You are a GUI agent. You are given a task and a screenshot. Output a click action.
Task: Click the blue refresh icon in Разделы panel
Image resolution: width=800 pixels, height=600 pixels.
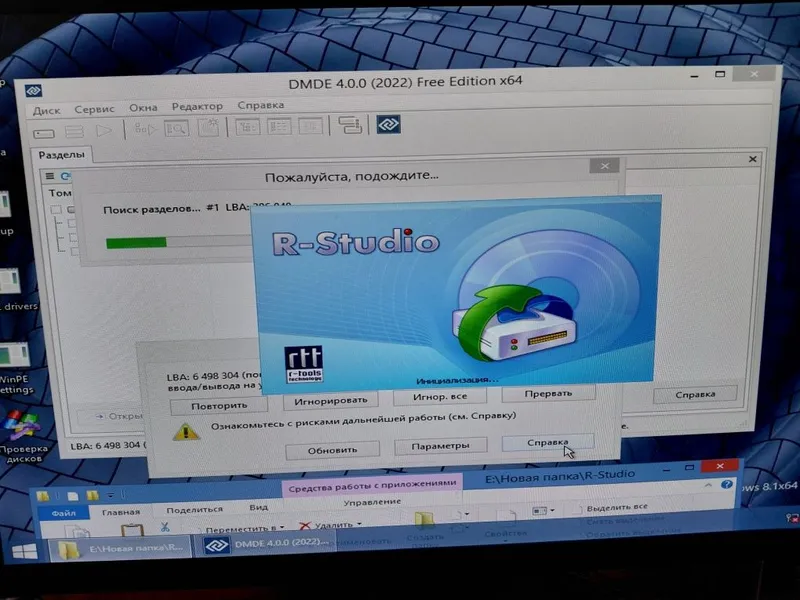[x=65, y=176]
